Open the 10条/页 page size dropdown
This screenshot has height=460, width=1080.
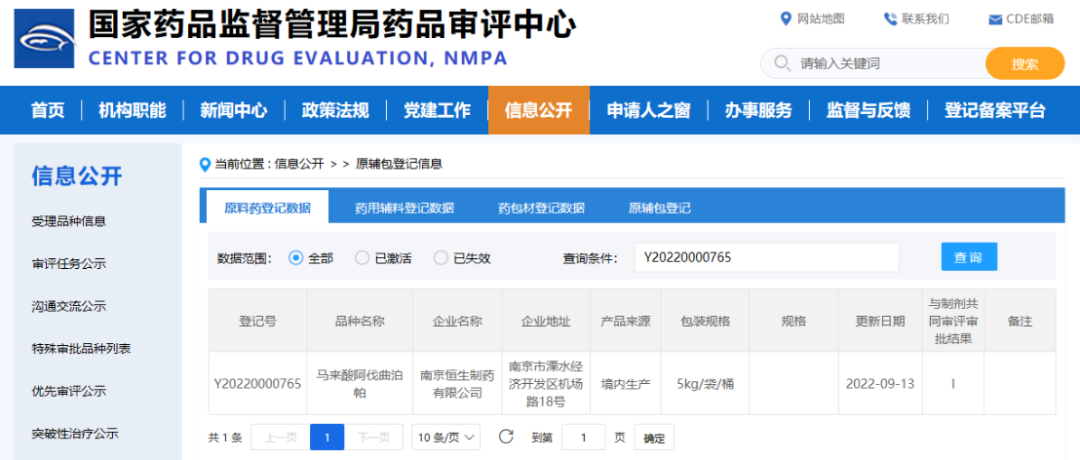click(x=446, y=437)
